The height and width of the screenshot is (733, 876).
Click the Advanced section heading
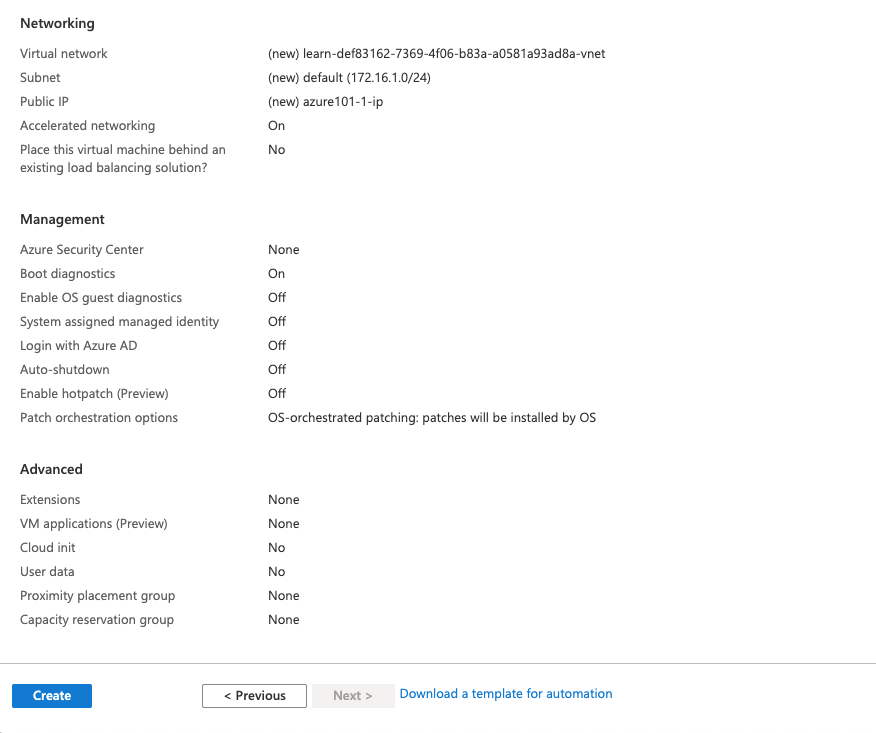(51, 469)
